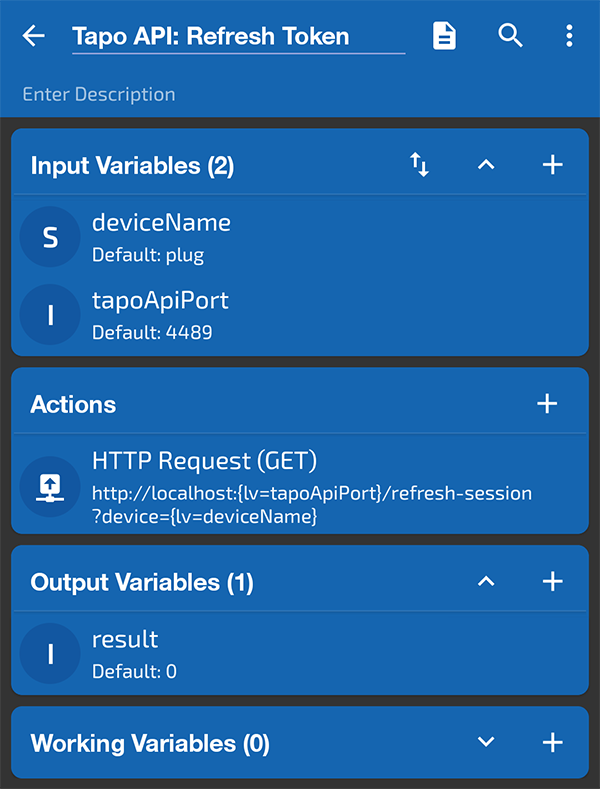This screenshot has height=789, width=600.
Task: Tap the Input Variables (2) header
Action: click(132, 166)
